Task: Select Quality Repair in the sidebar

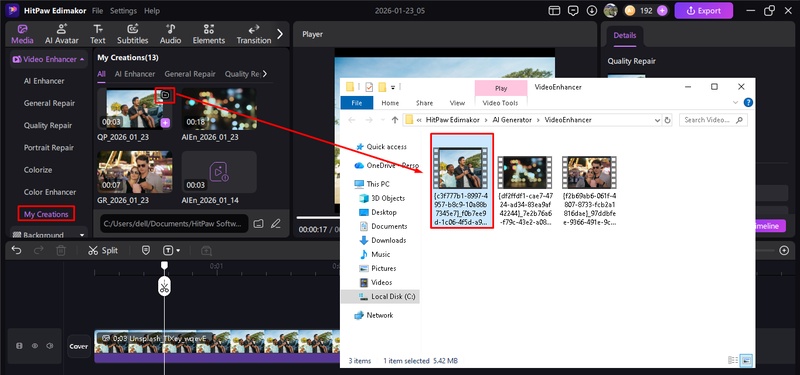Action: click(x=47, y=126)
